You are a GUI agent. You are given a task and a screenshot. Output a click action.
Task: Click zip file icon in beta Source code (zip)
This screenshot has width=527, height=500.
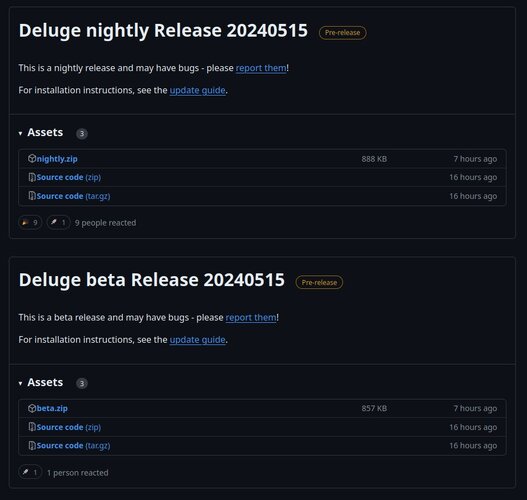(x=32, y=427)
